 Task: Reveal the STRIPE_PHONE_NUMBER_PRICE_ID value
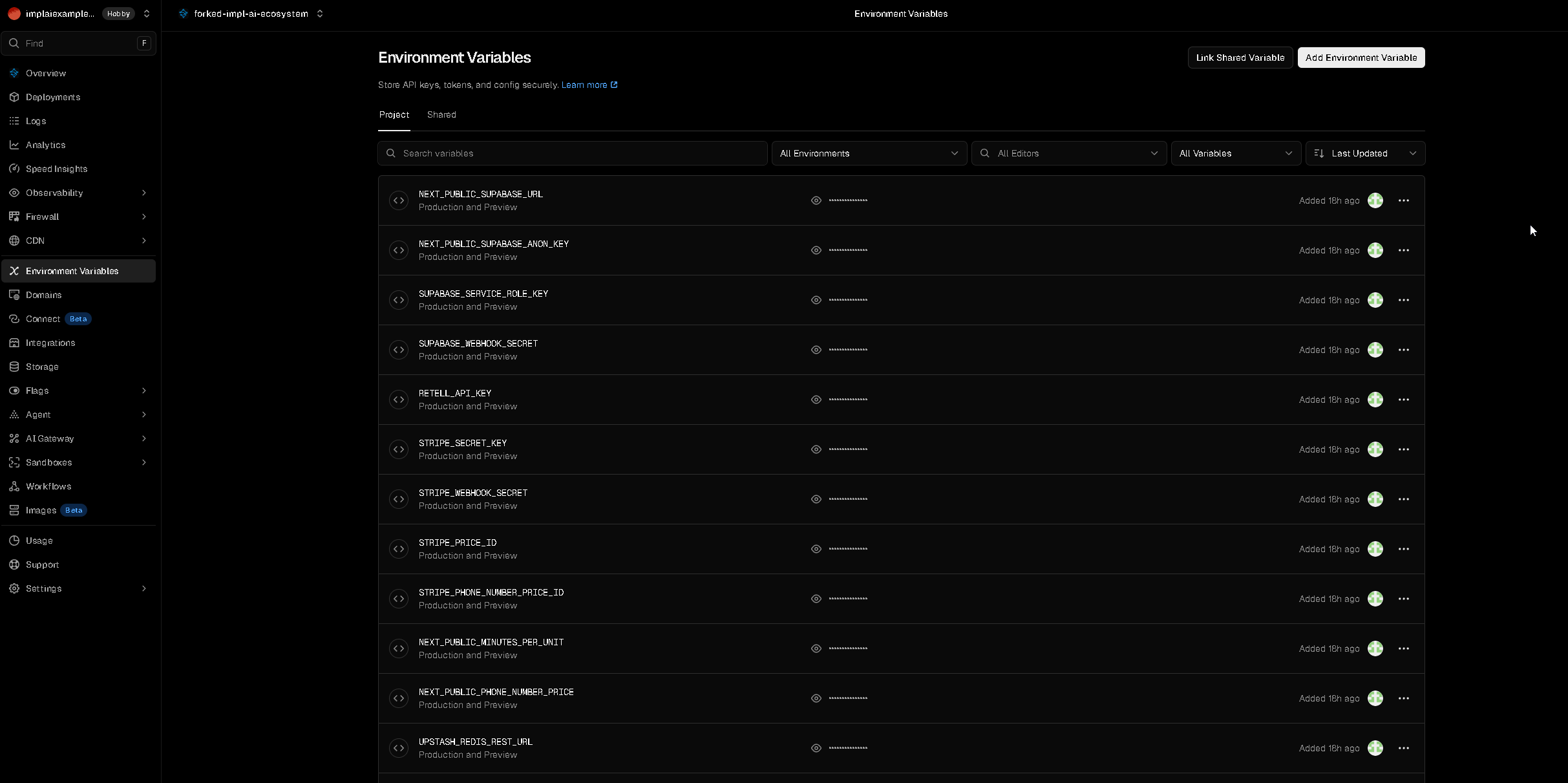816,599
